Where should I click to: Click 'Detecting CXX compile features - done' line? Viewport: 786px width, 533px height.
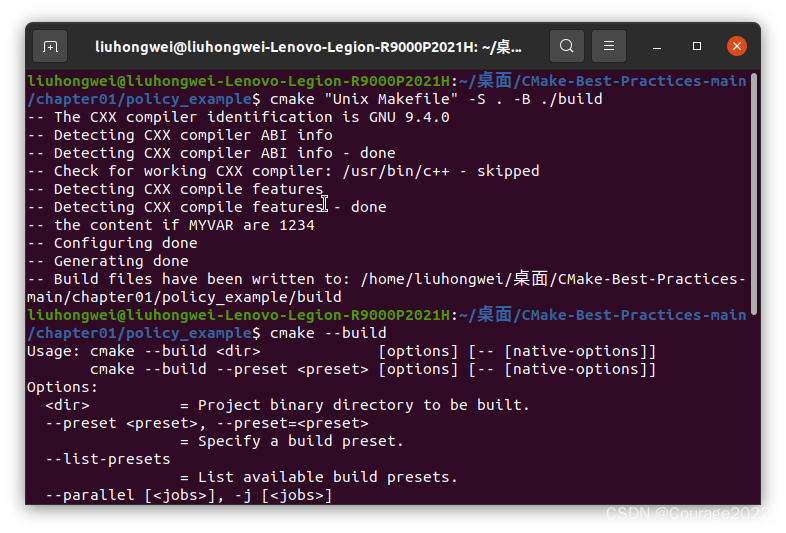(207, 207)
